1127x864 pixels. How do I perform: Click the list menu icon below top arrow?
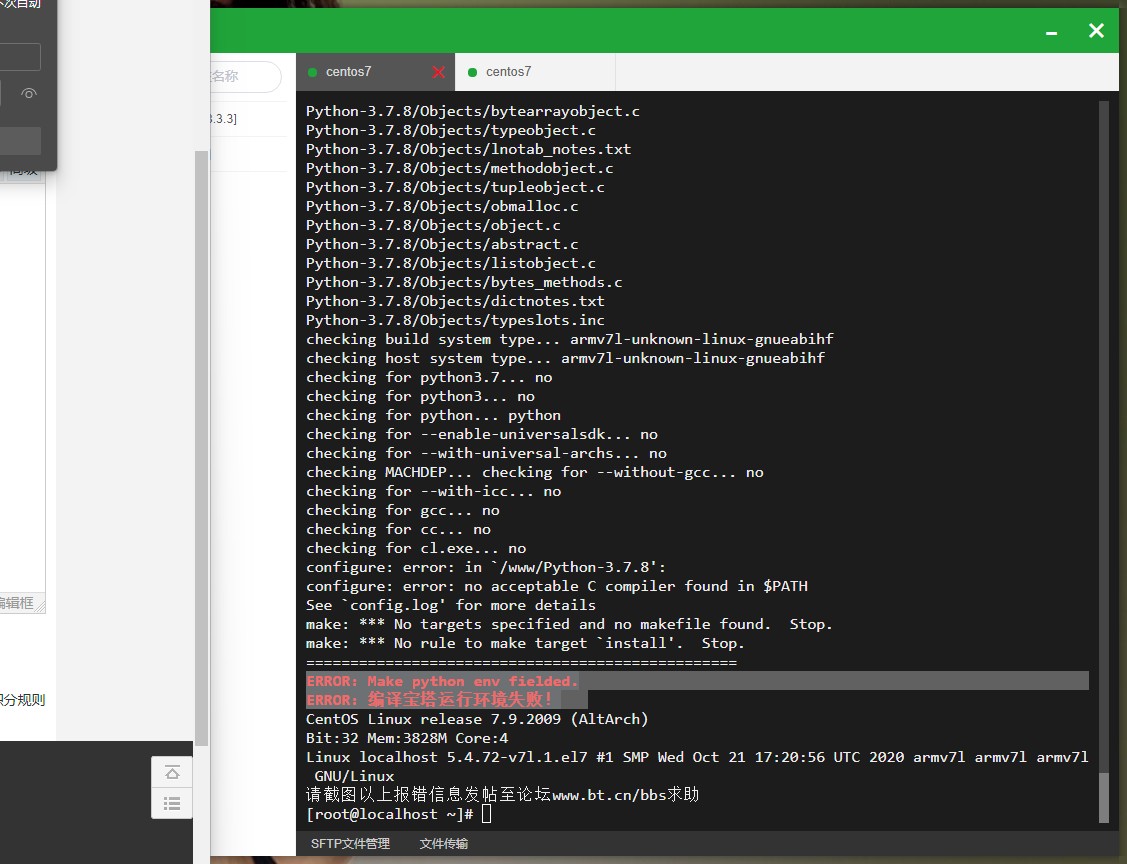(x=172, y=804)
